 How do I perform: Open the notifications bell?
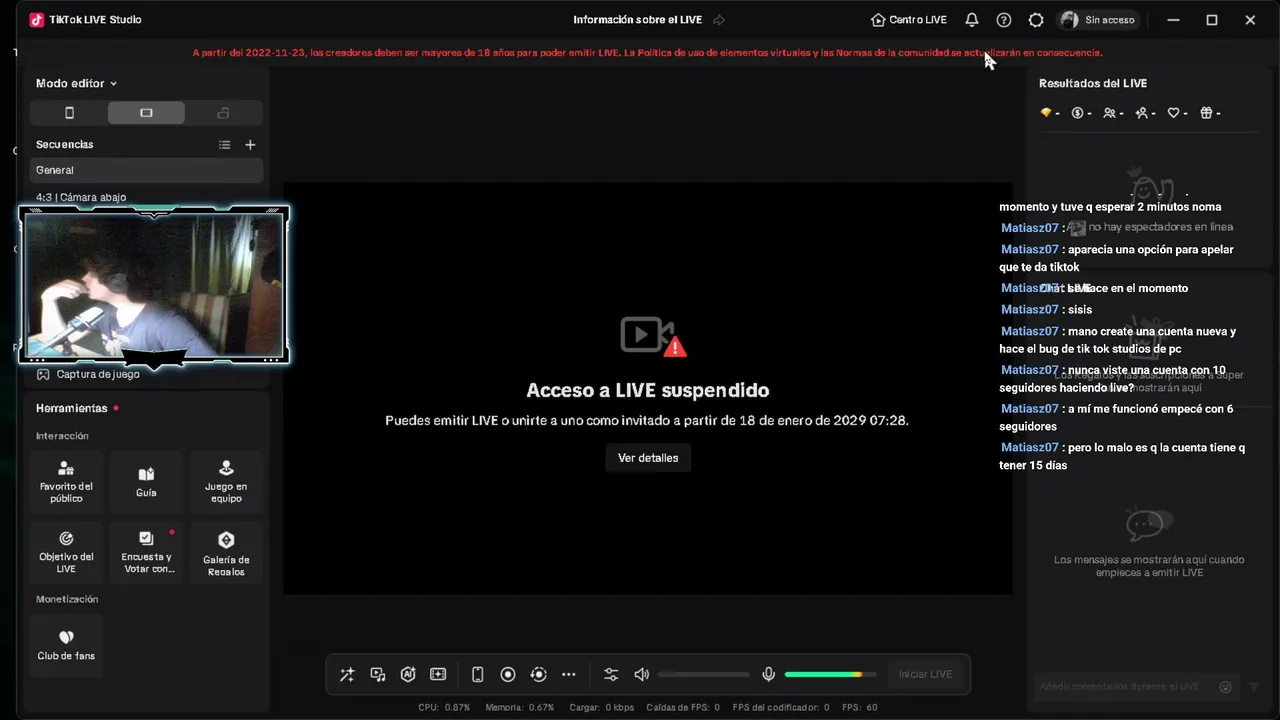tap(972, 20)
